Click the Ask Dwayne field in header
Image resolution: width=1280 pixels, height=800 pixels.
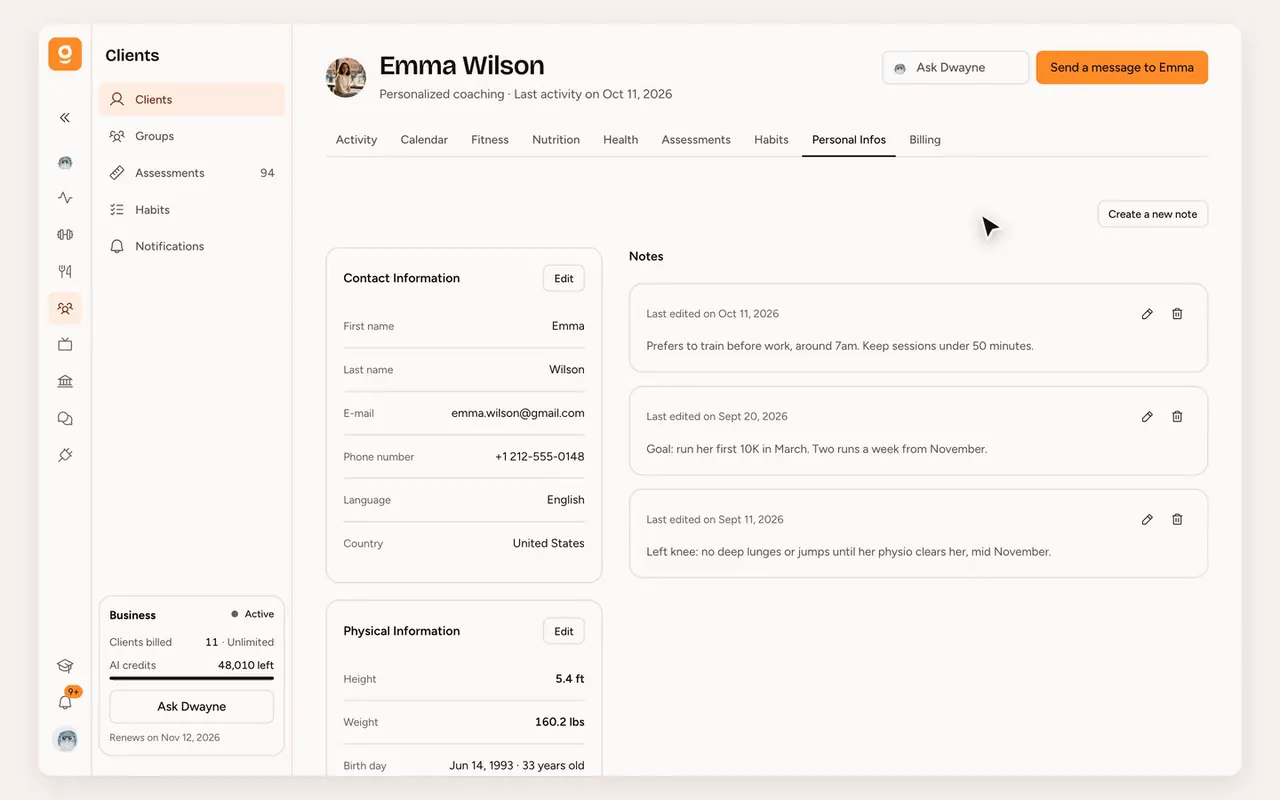point(955,68)
